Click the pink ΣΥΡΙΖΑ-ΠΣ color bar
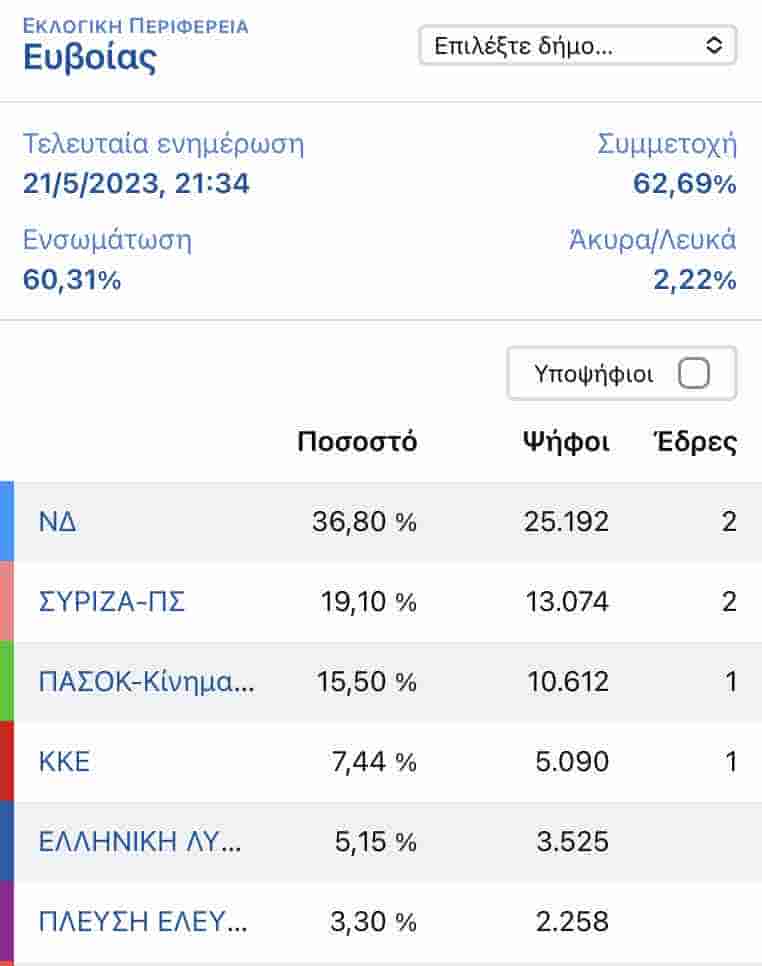762x966 pixels. [x=6, y=601]
